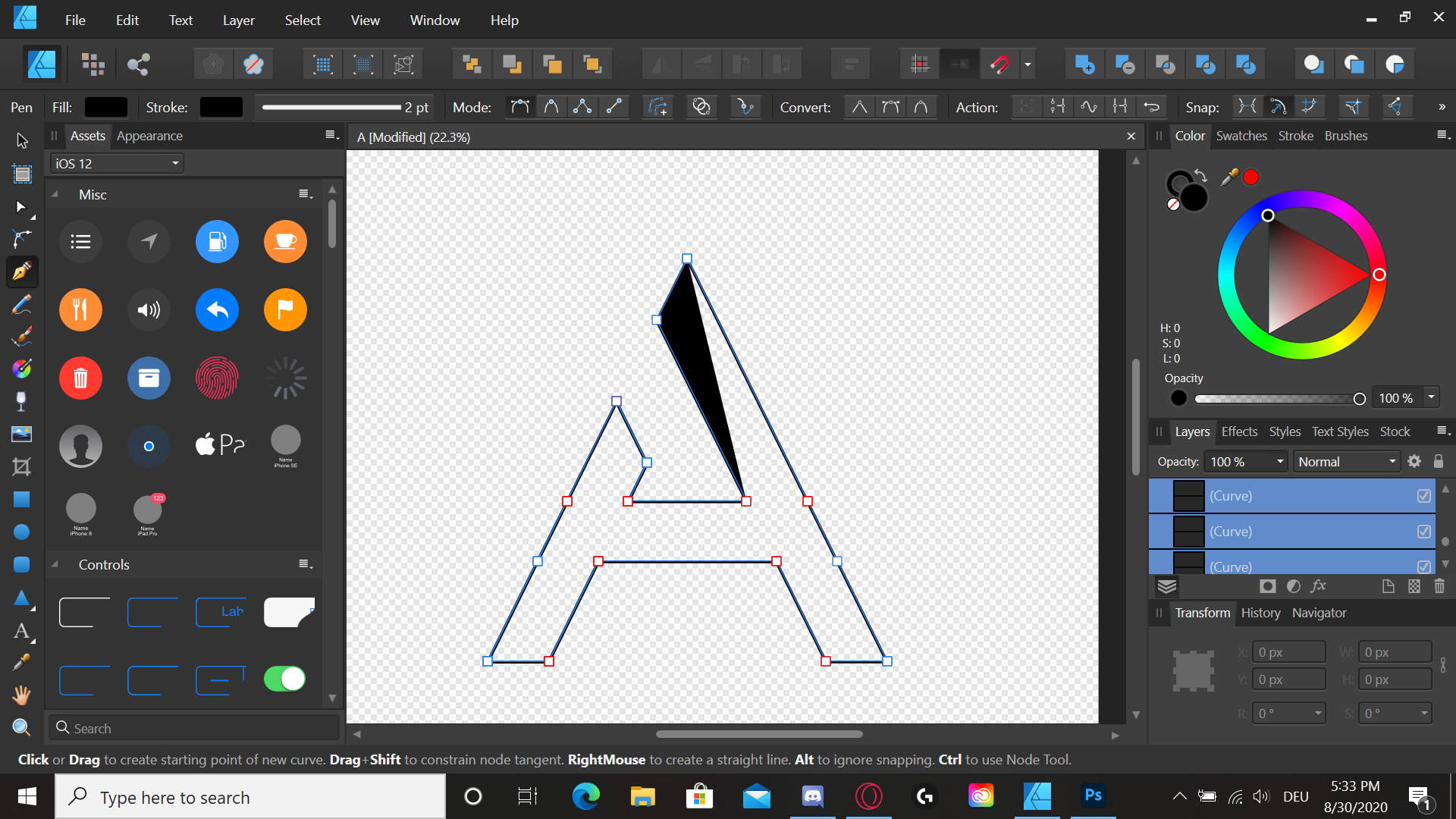Select the Artistic Text tool
1456x819 pixels.
coord(21,631)
